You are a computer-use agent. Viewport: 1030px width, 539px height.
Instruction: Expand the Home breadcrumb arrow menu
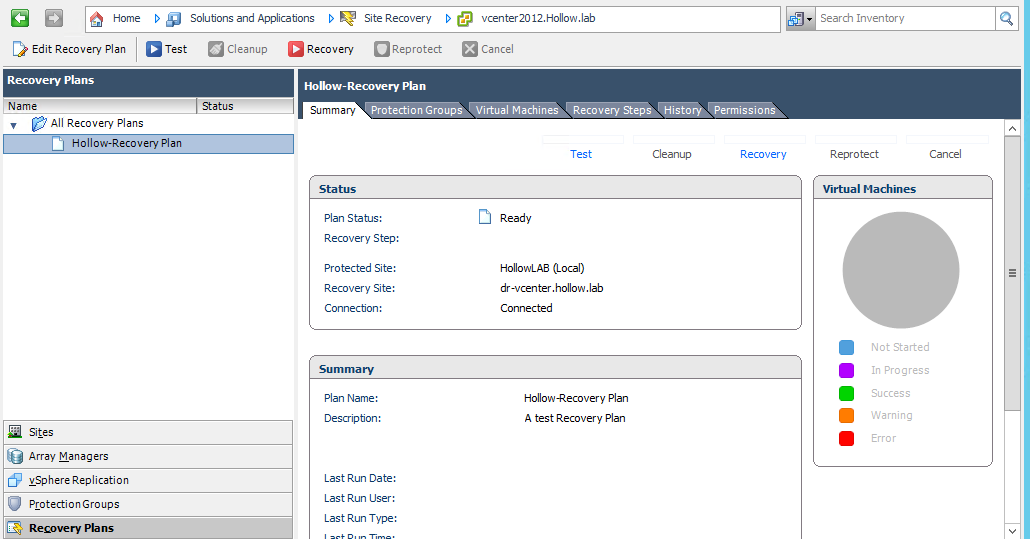[157, 18]
